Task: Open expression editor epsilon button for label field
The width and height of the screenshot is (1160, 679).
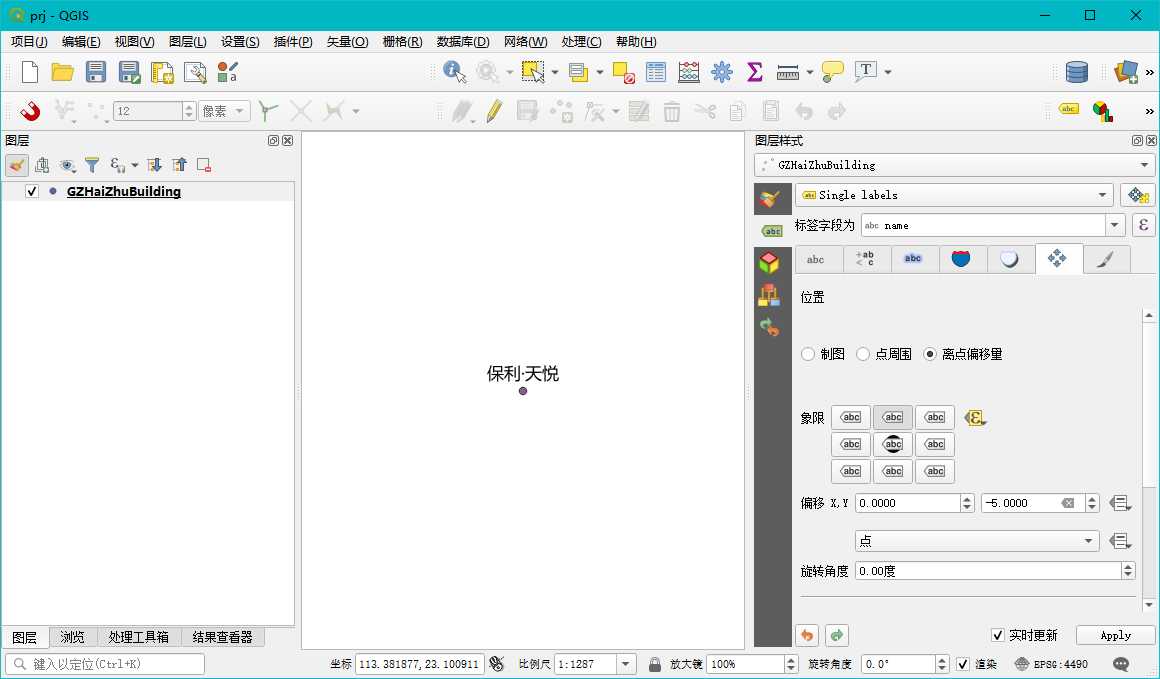Action: pos(1143,226)
